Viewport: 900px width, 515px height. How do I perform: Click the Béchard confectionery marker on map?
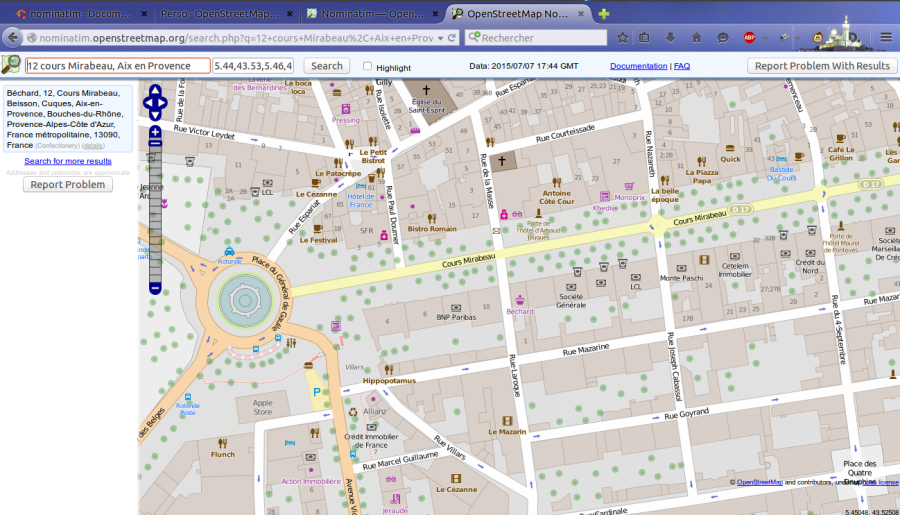click(x=519, y=300)
